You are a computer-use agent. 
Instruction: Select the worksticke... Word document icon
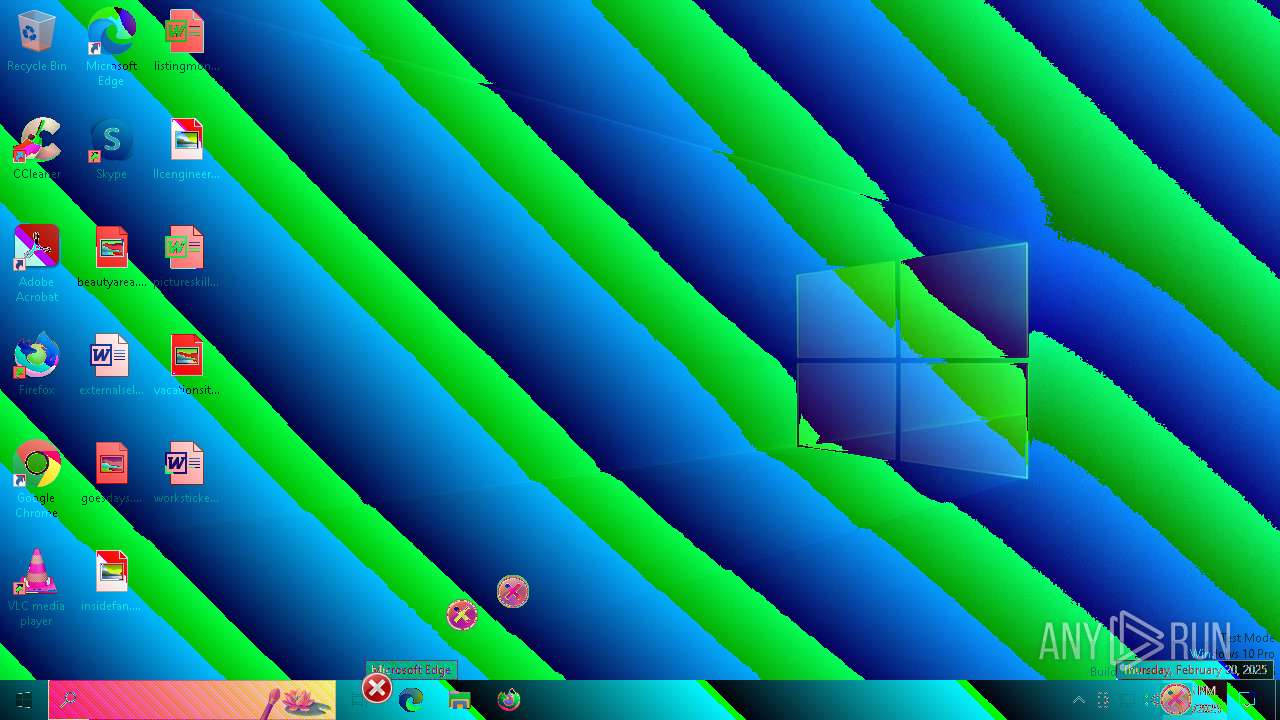186,473
